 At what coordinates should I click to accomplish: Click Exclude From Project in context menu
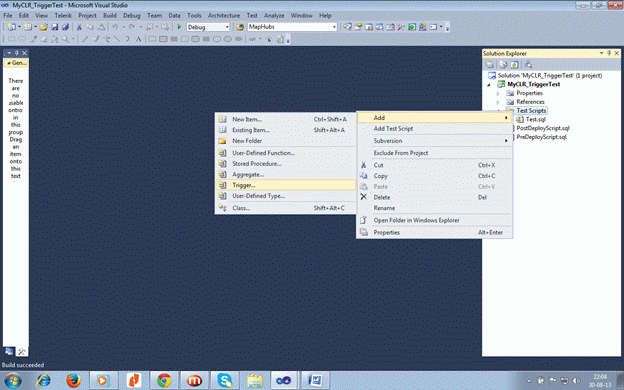point(435,153)
